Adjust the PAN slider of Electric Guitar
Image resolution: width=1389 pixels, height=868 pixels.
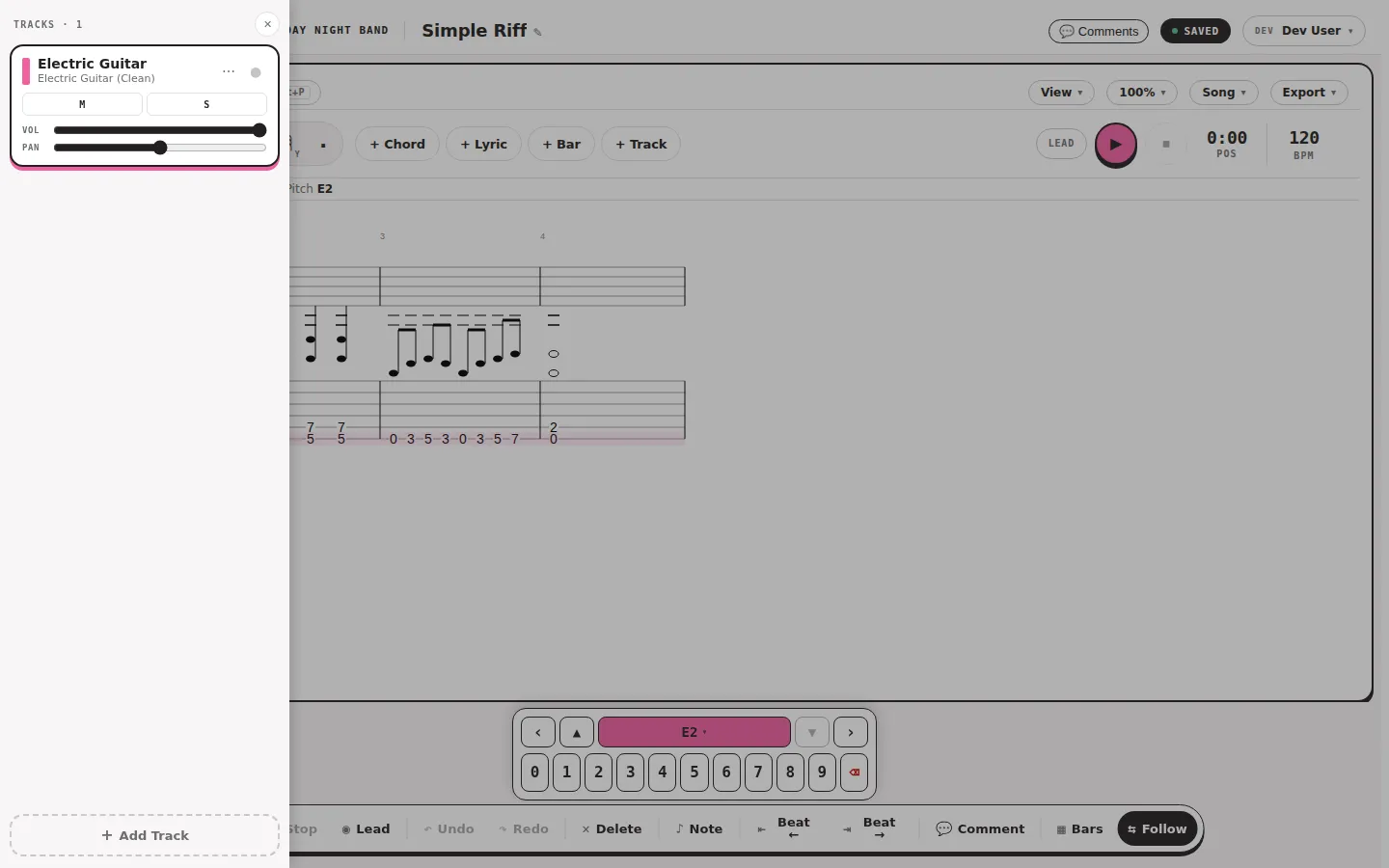[x=160, y=148]
